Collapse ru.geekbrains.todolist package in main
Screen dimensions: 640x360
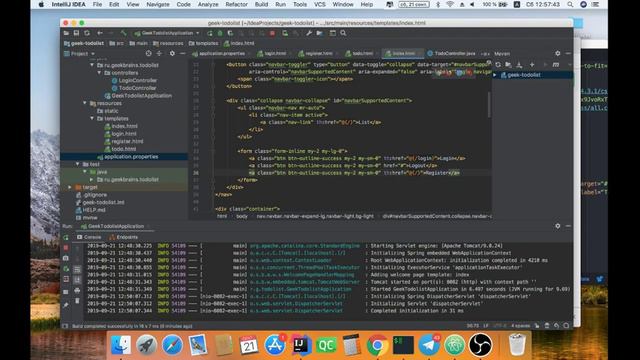pos(92,65)
